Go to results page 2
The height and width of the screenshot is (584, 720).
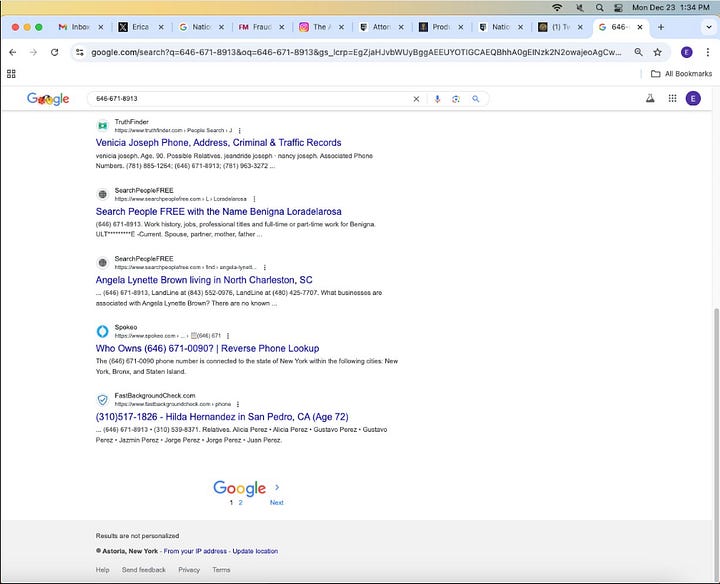tap(240, 503)
